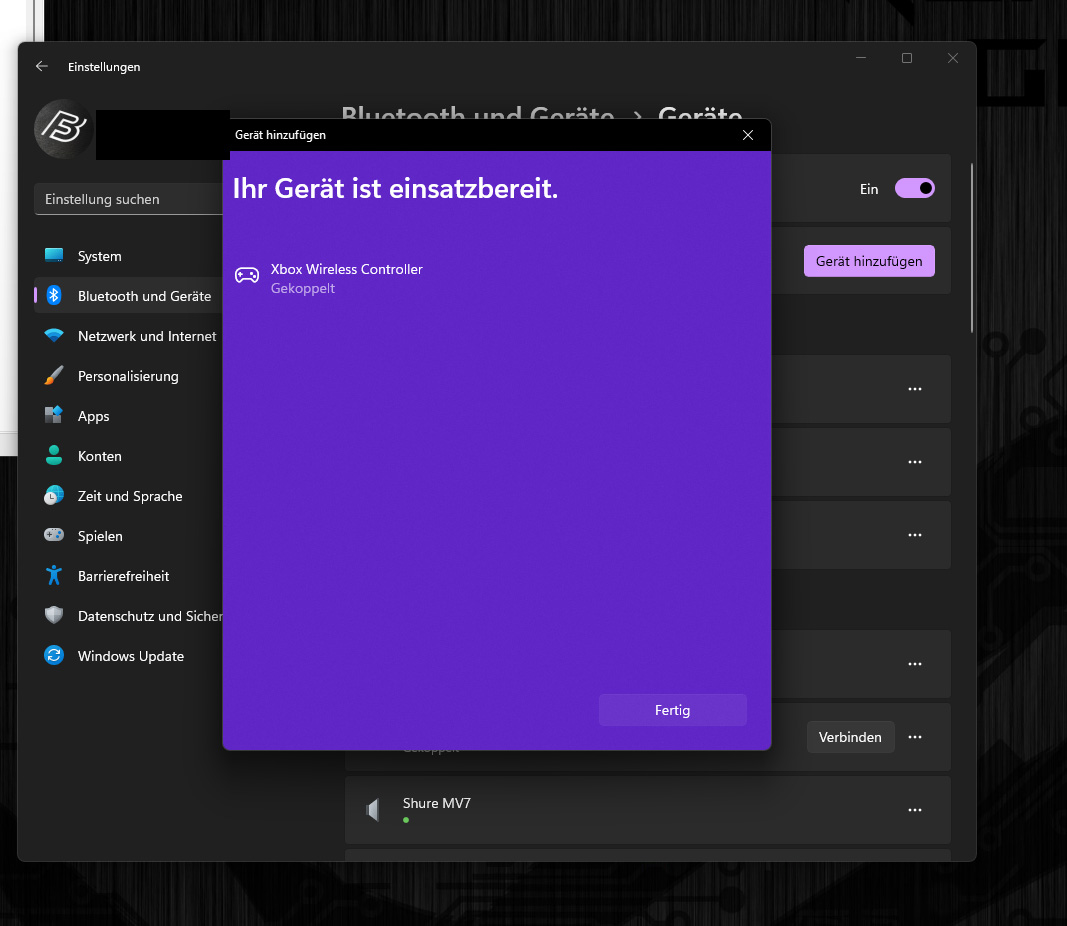Select the Shure MV7 device name
This screenshot has height=926, width=1067.
437,803
